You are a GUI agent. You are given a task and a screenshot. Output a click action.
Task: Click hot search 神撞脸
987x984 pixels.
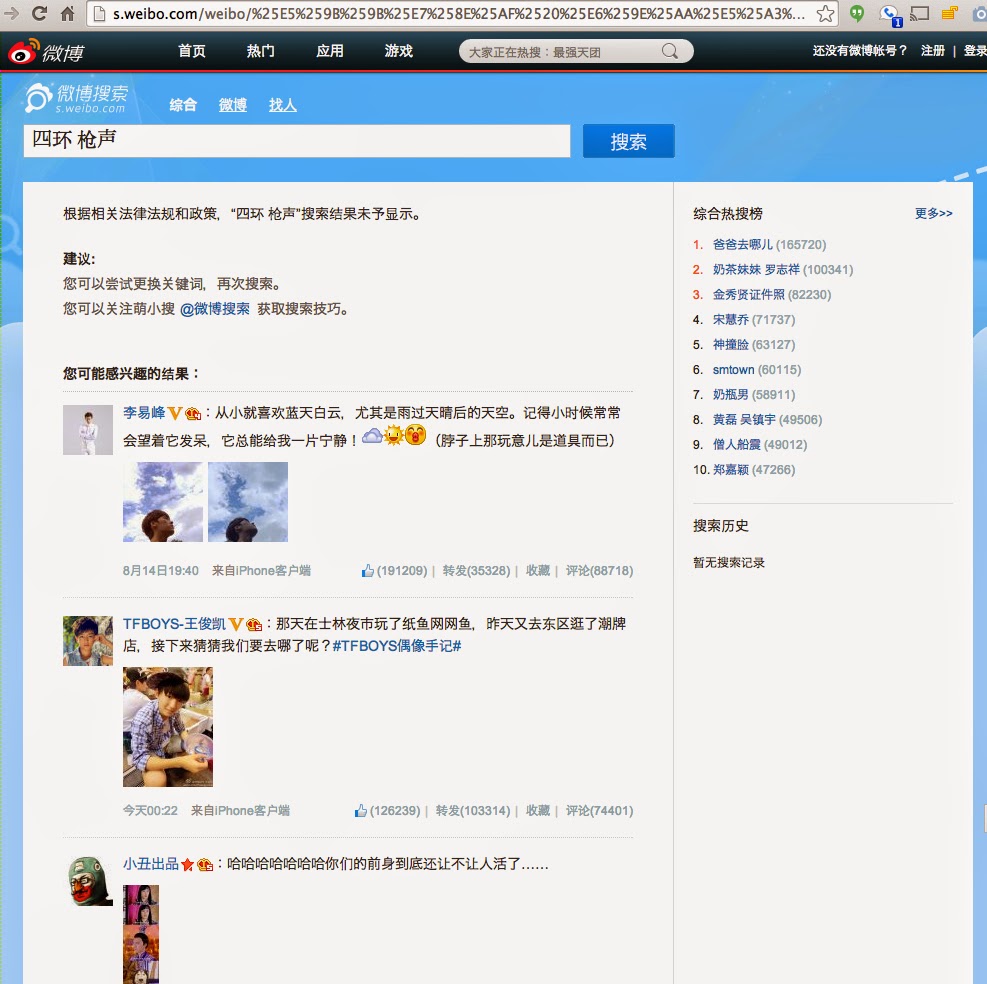tap(731, 345)
